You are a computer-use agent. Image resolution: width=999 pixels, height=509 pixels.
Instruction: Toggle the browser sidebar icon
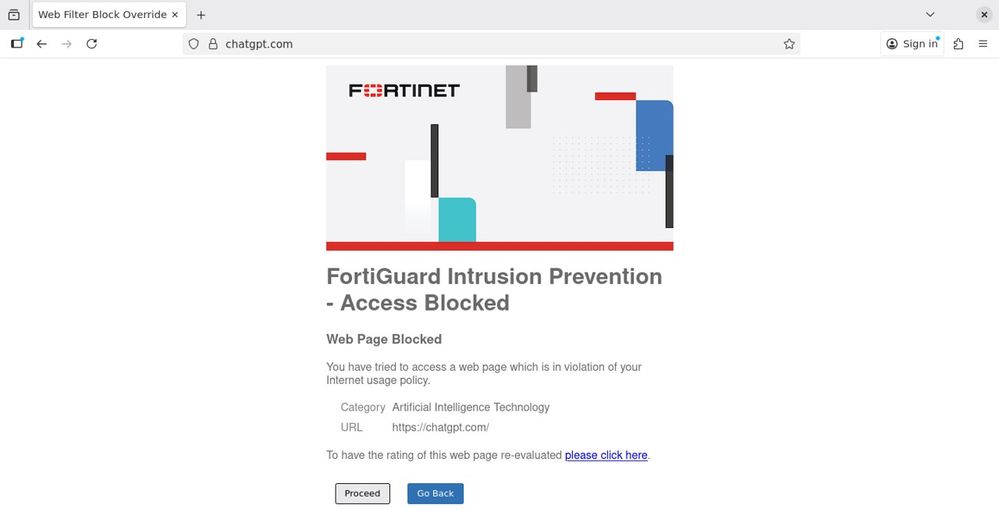click(17, 44)
